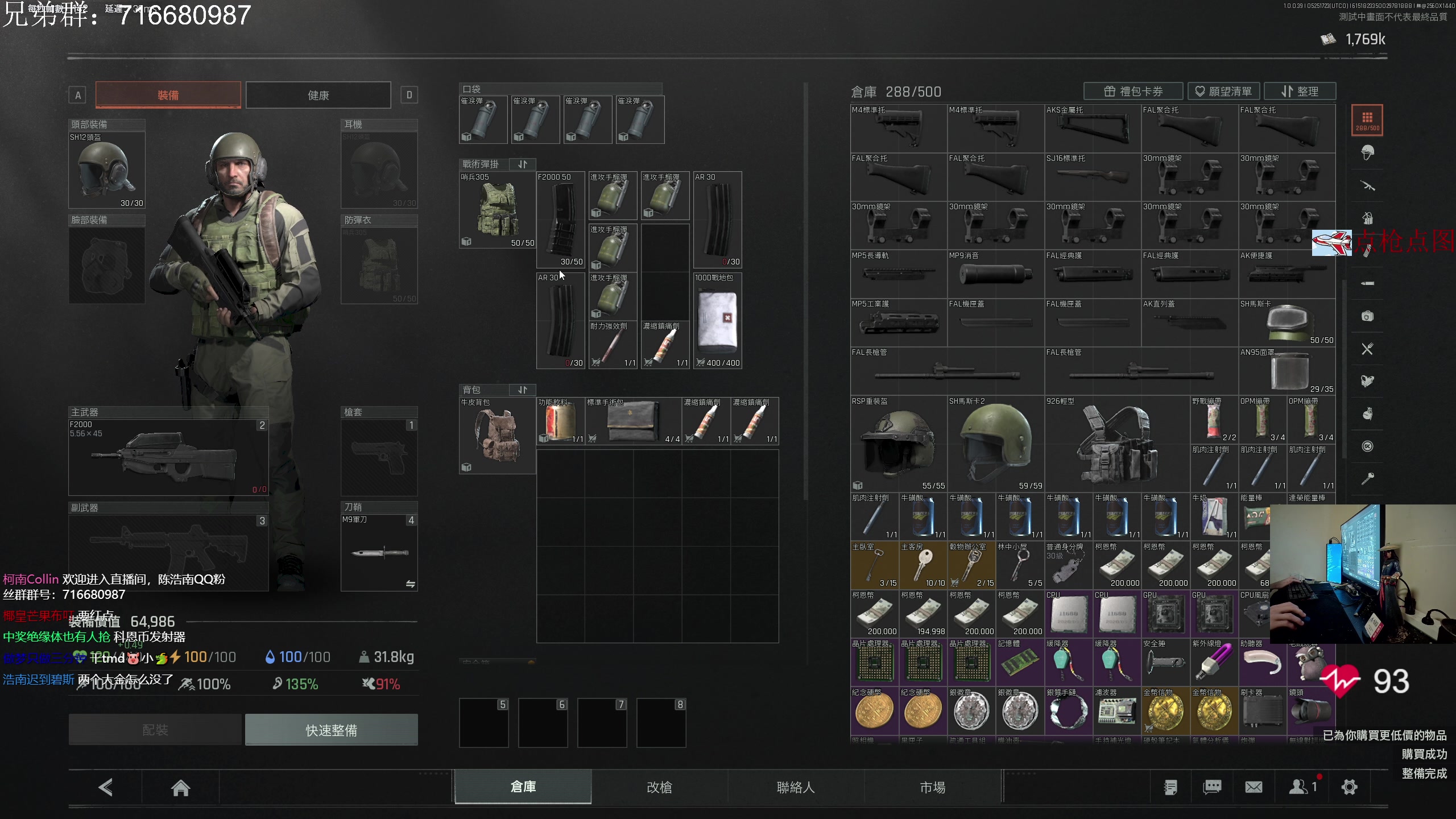1456x819 pixels.
Task: Open the 市場 market tab
Action: tap(933, 787)
